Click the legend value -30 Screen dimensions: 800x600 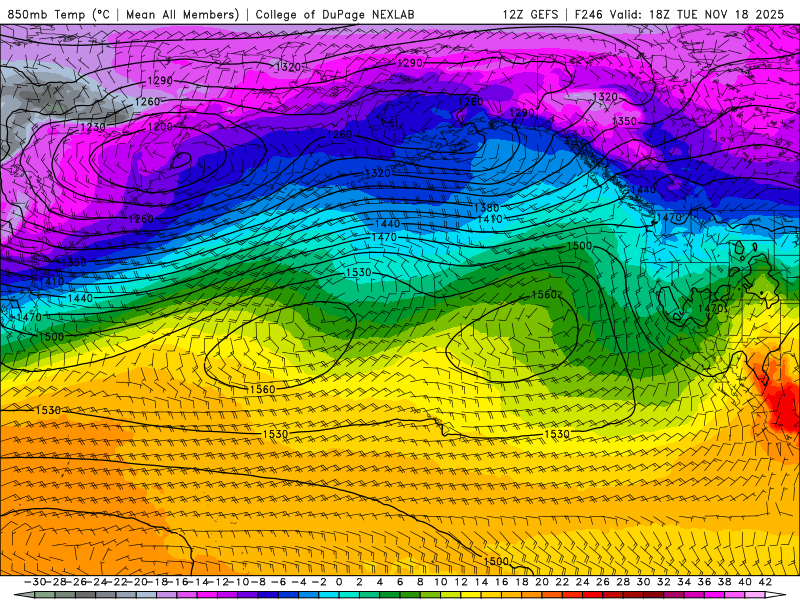point(35,582)
